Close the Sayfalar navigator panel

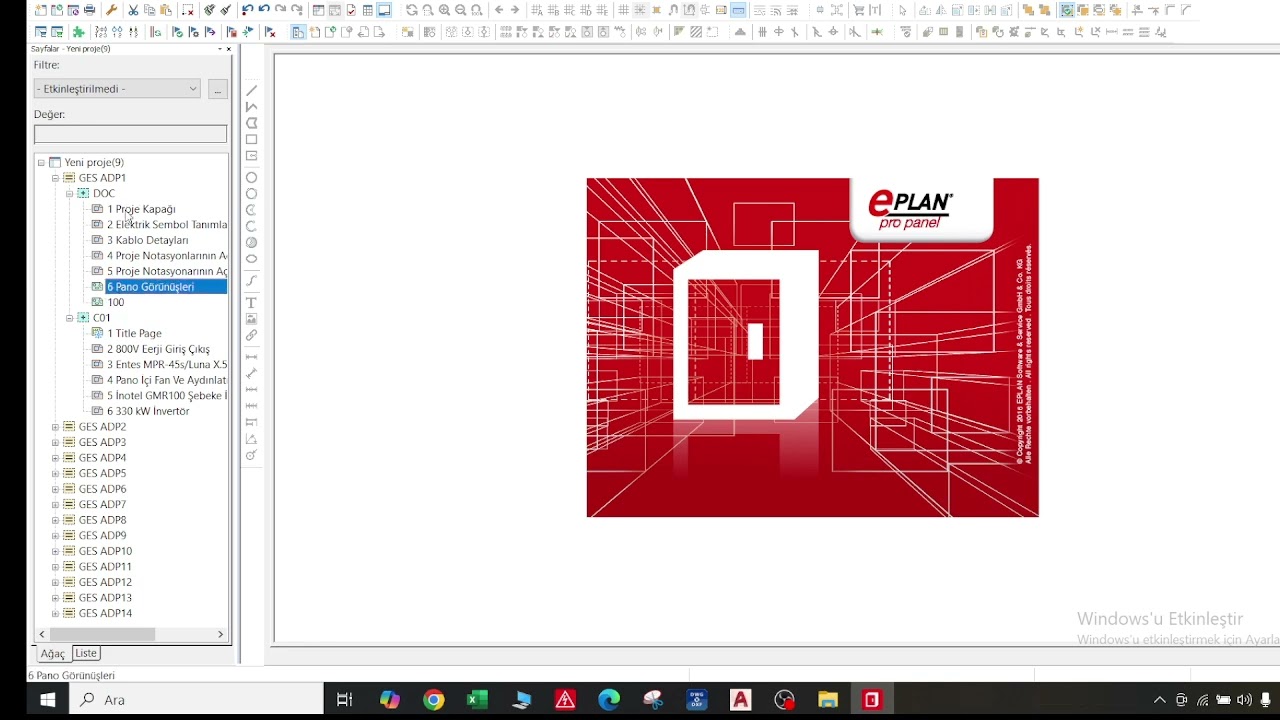point(229,49)
